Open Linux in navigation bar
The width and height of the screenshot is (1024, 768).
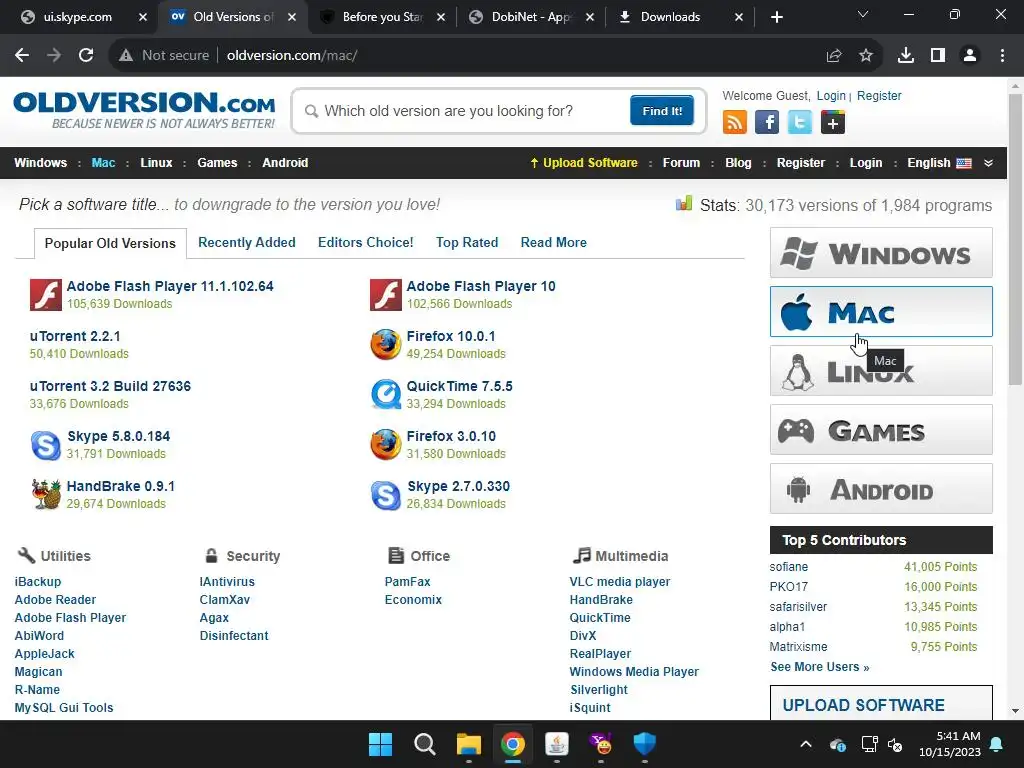(156, 163)
